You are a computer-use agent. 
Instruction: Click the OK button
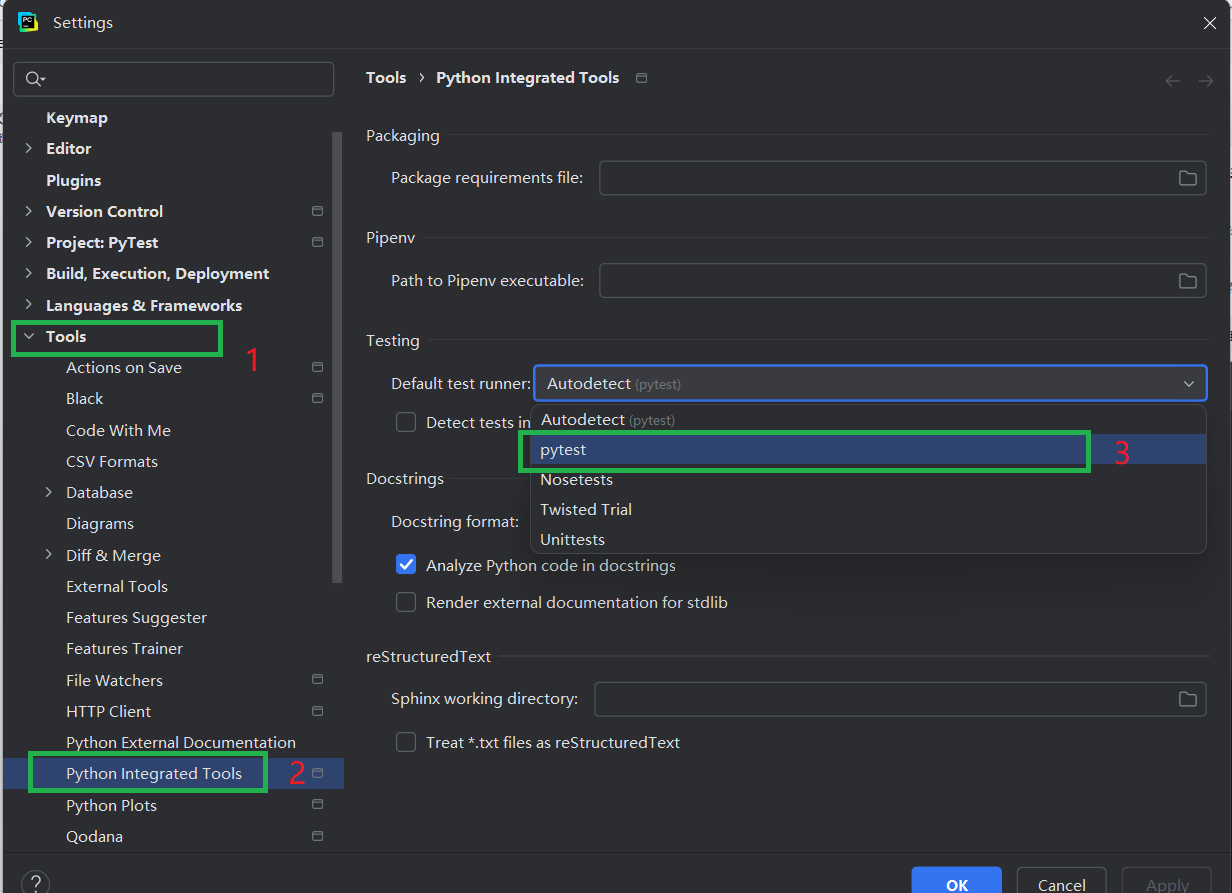(x=957, y=882)
